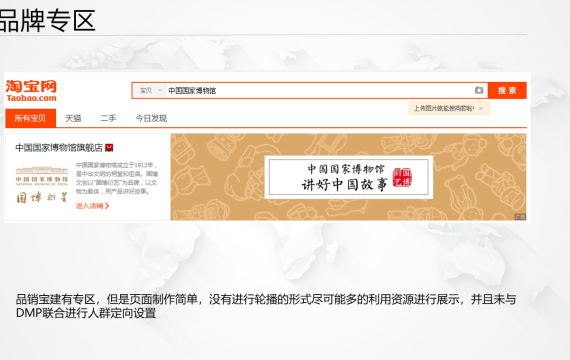Click the 上传图片 tooltip text
The image size is (570, 360).
tap(444, 108)
